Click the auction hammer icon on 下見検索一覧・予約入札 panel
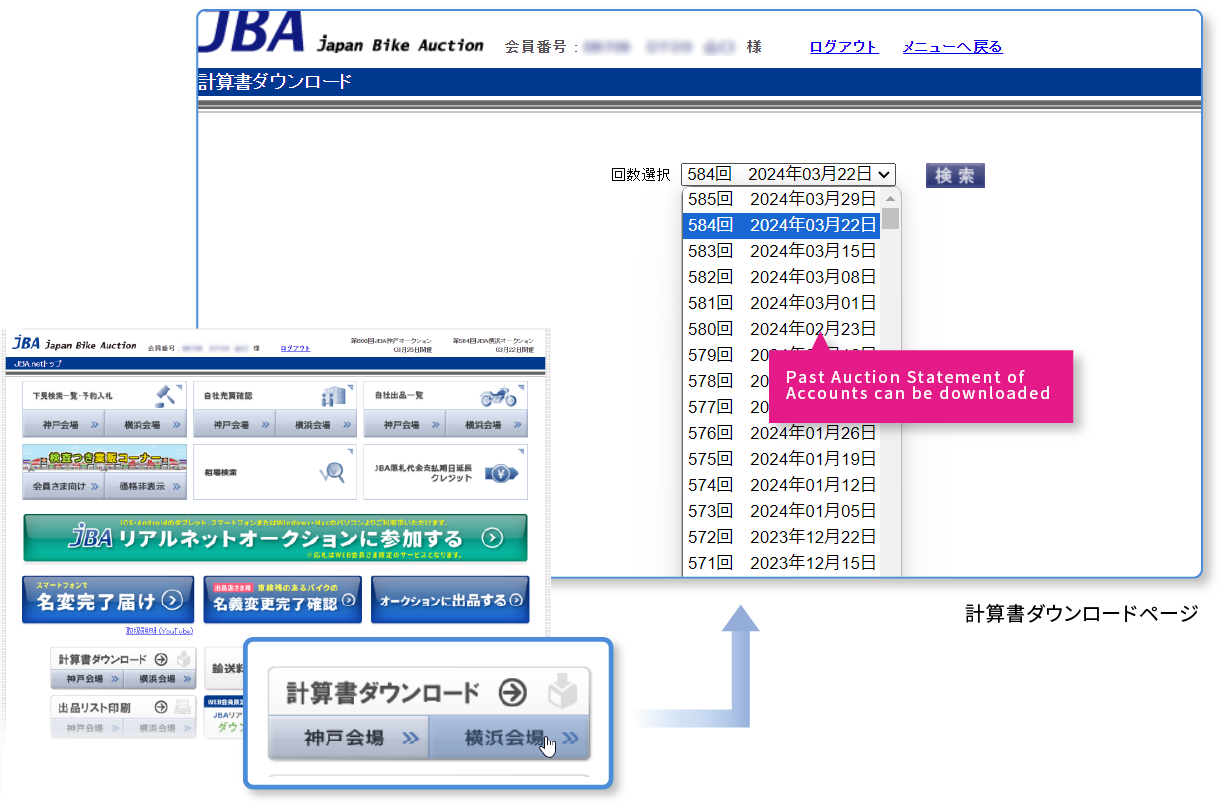 (x=164, y=395)
